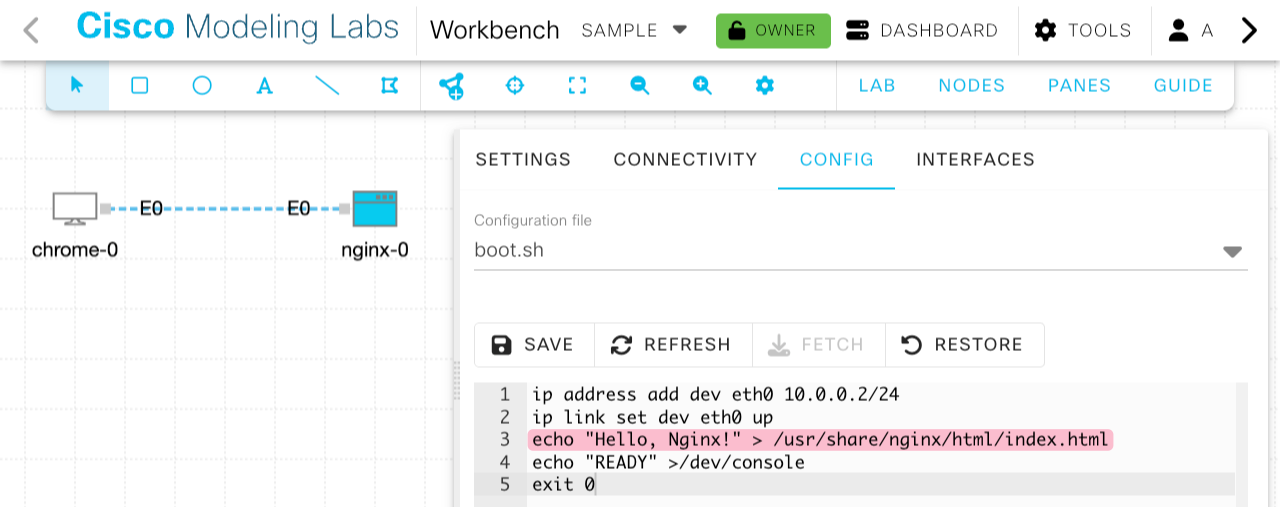Click the RESTORE button
The width and height of the screenshot is (1280, 507).
[965, 344]
